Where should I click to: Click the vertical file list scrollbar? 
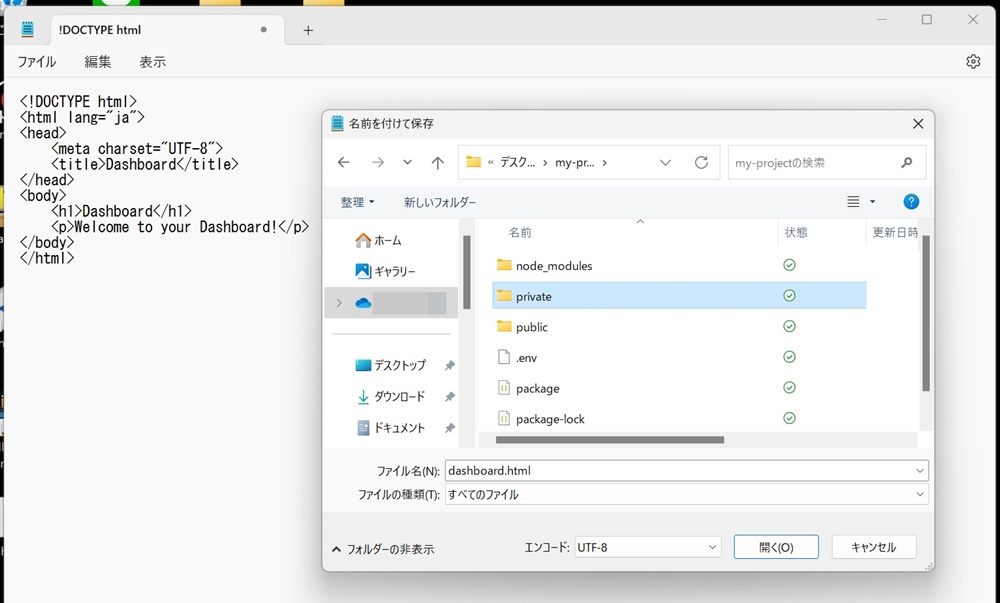click(x=925, y=313)
